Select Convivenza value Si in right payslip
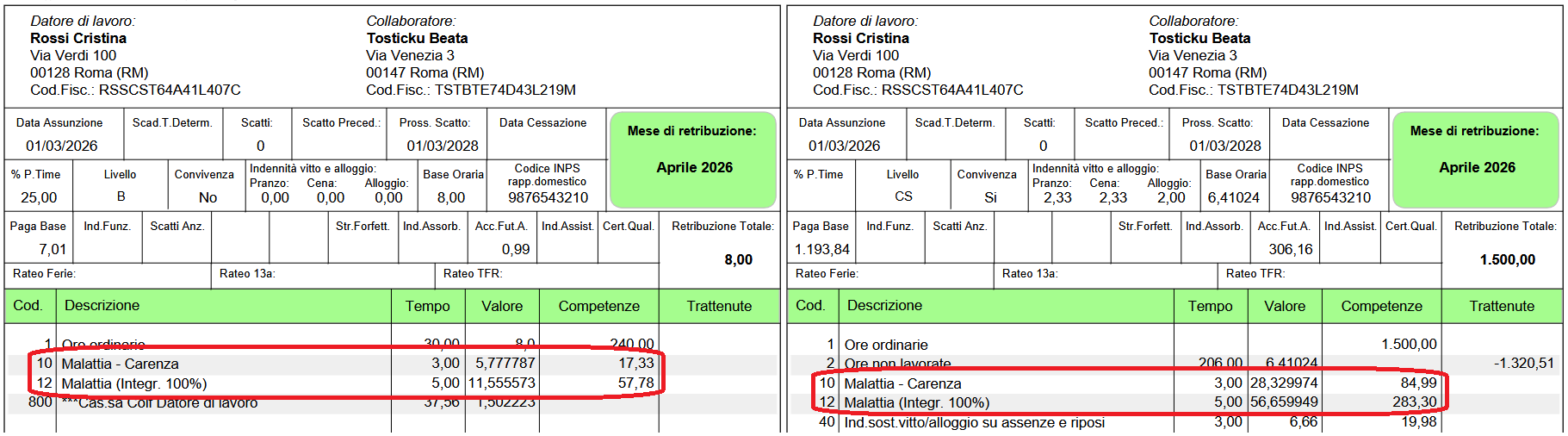 click(990, 197)
